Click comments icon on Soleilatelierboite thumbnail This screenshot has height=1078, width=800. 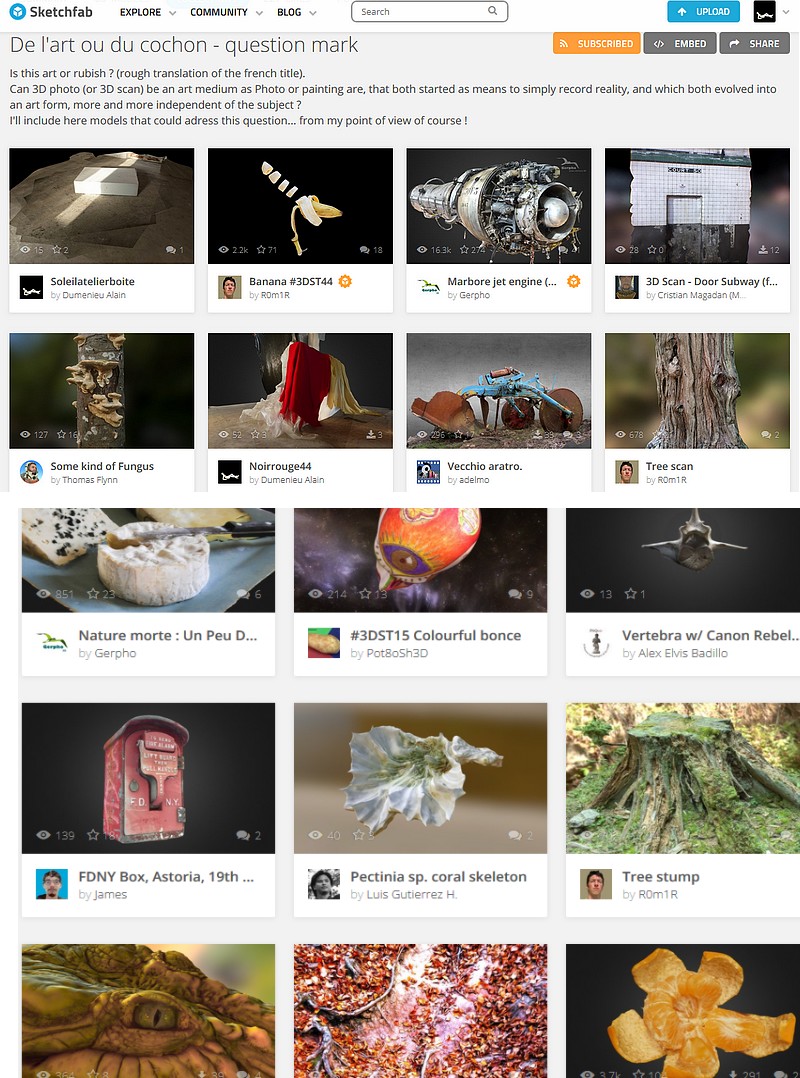pyautogui.click(x=170, y=250)
